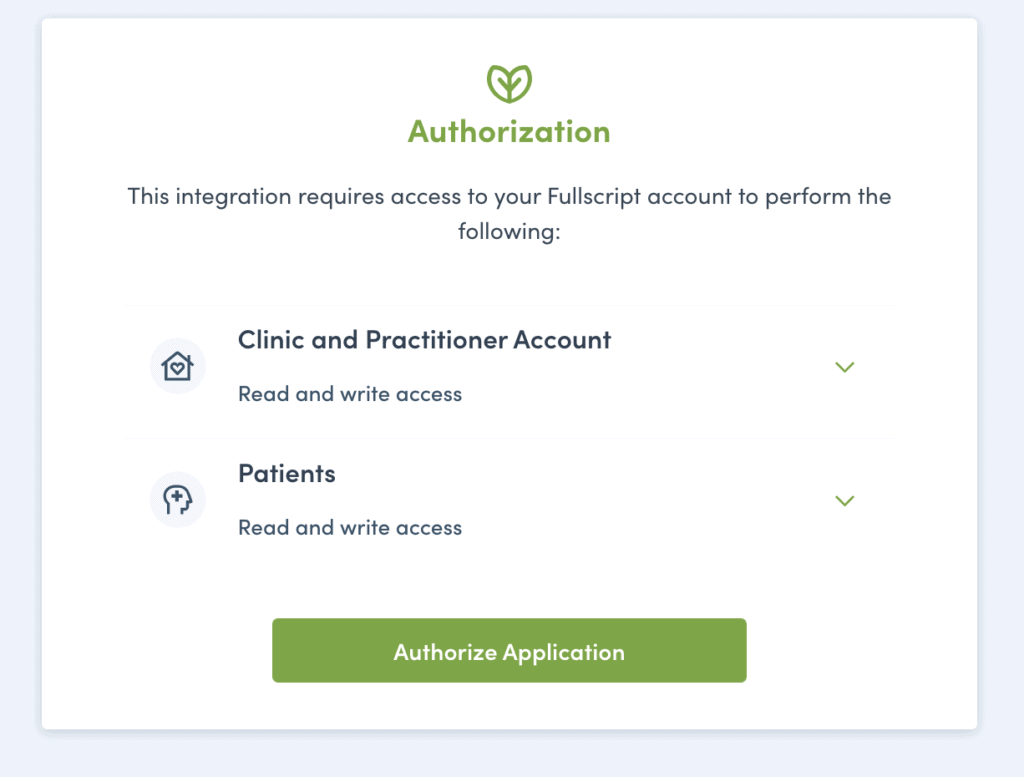Screen dimensions: 1024x777
Task: Click the patient head icon
Action: [178, 500]
